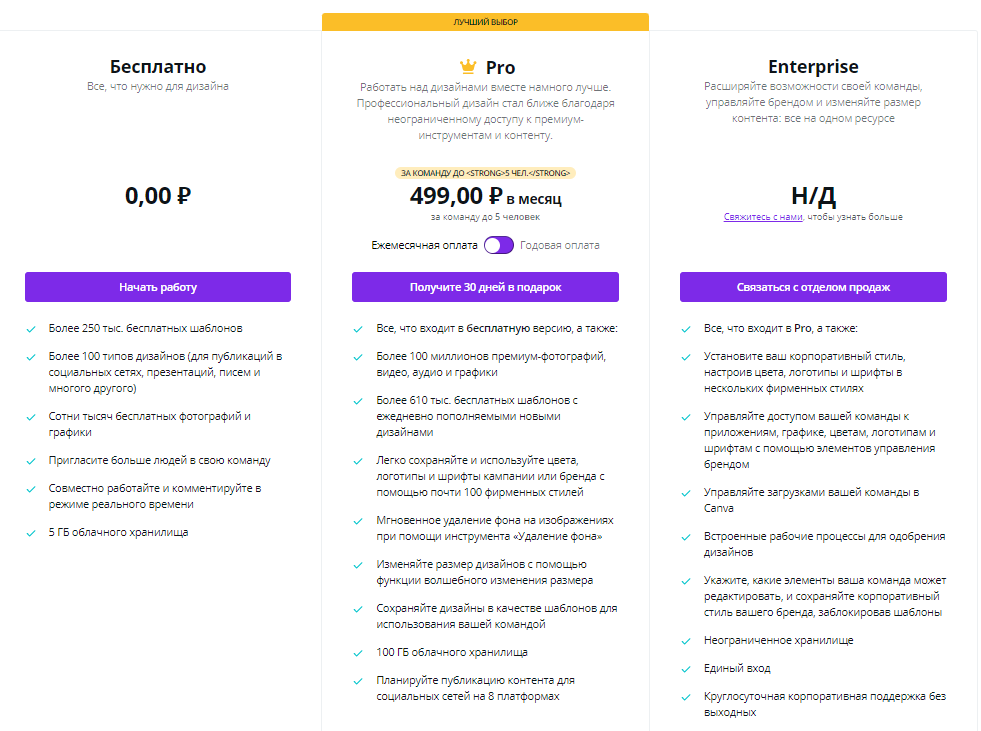Click the crown icon next to Pro
Image resolution: width=981 pixels, height=731 pixels.
468,66
